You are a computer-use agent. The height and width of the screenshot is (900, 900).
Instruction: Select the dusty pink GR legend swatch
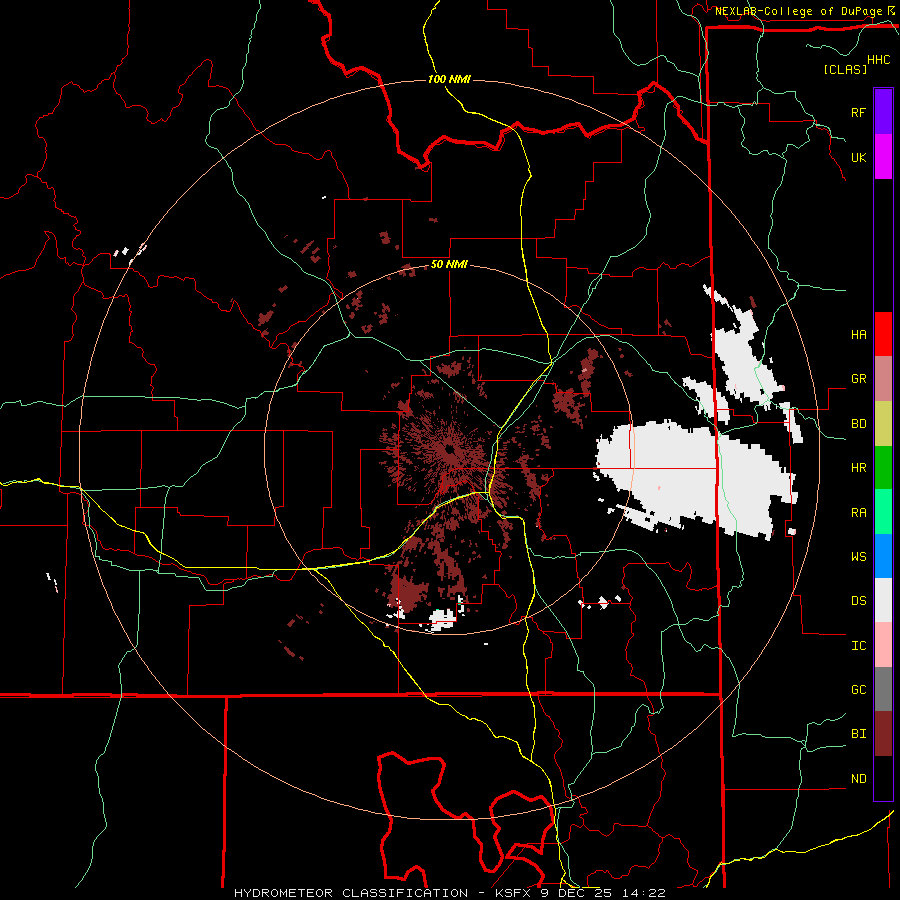pos(883,378)
